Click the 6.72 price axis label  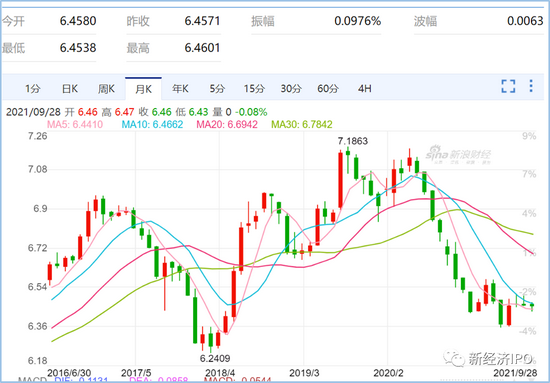(x=38, y=248)
